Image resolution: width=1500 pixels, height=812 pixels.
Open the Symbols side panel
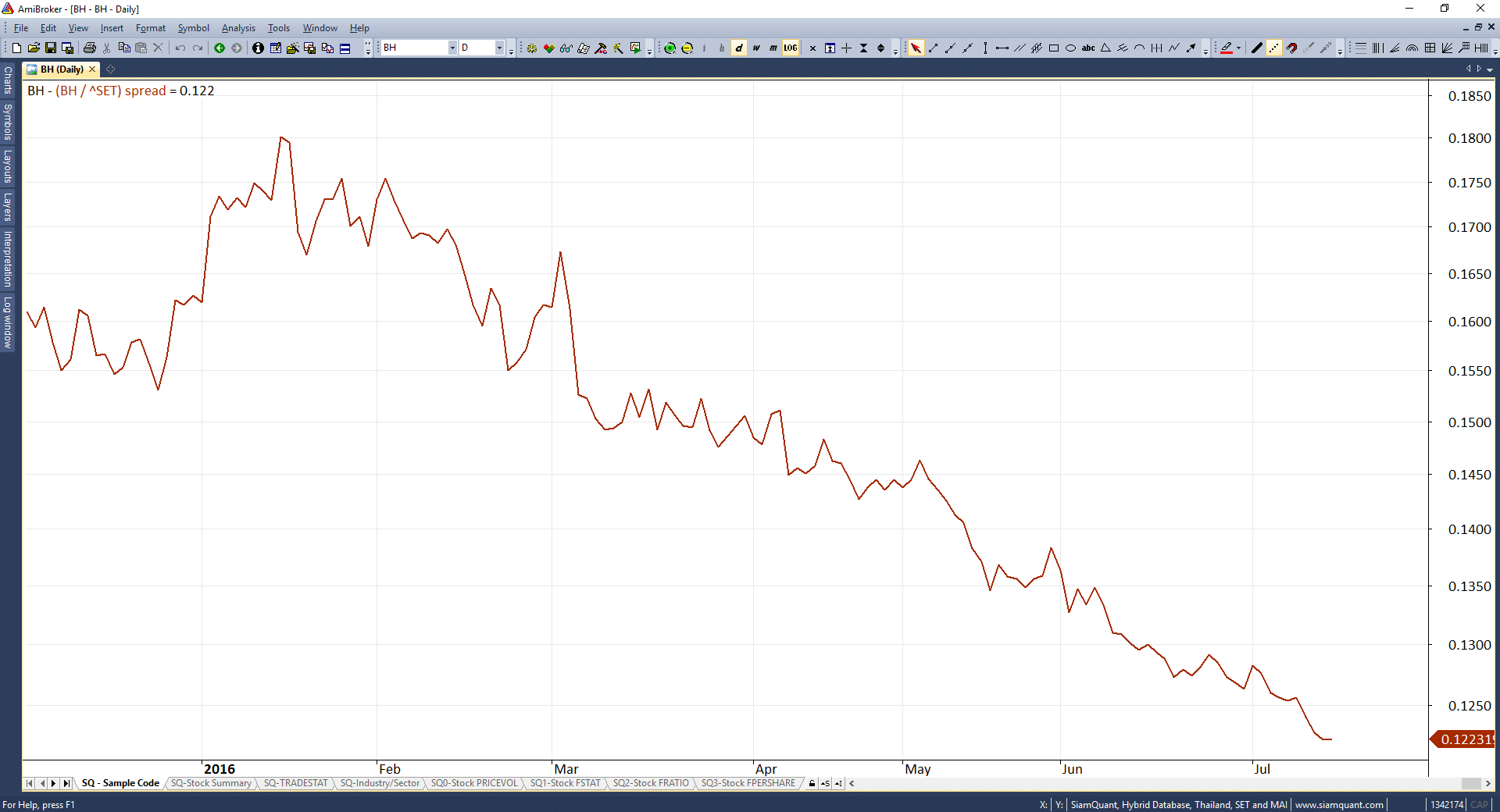8,122
